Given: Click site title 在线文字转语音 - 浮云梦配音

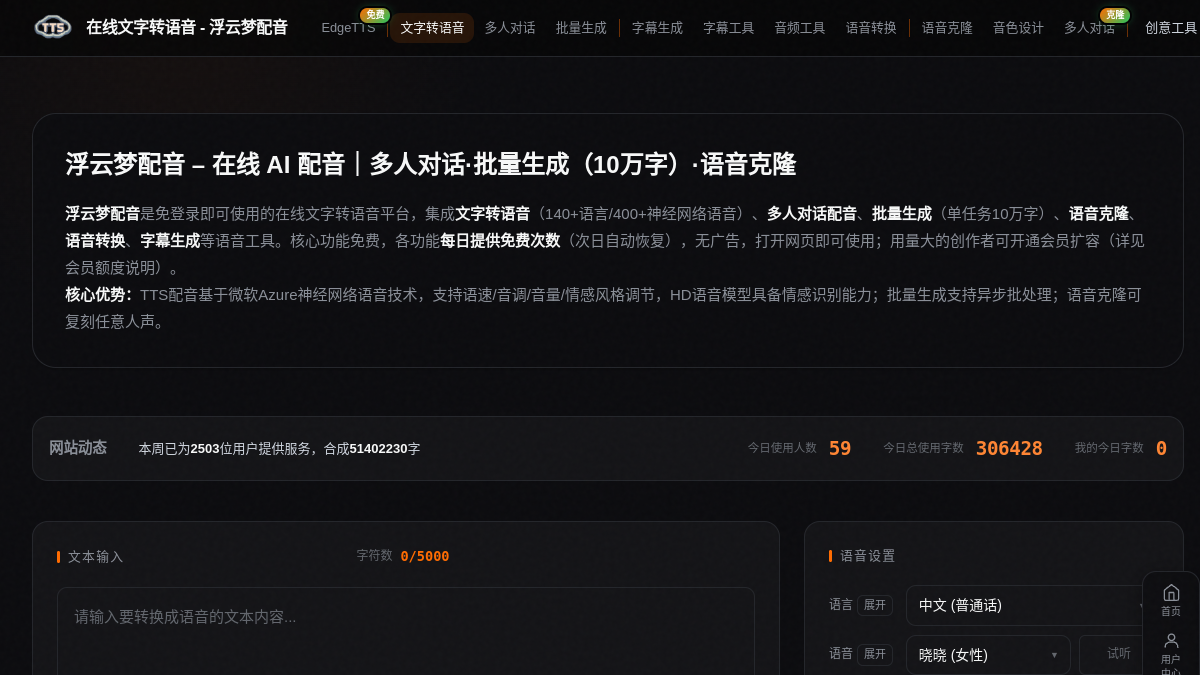Looking at the screenshot, I should pyautogui.click(x=187, y=27).
